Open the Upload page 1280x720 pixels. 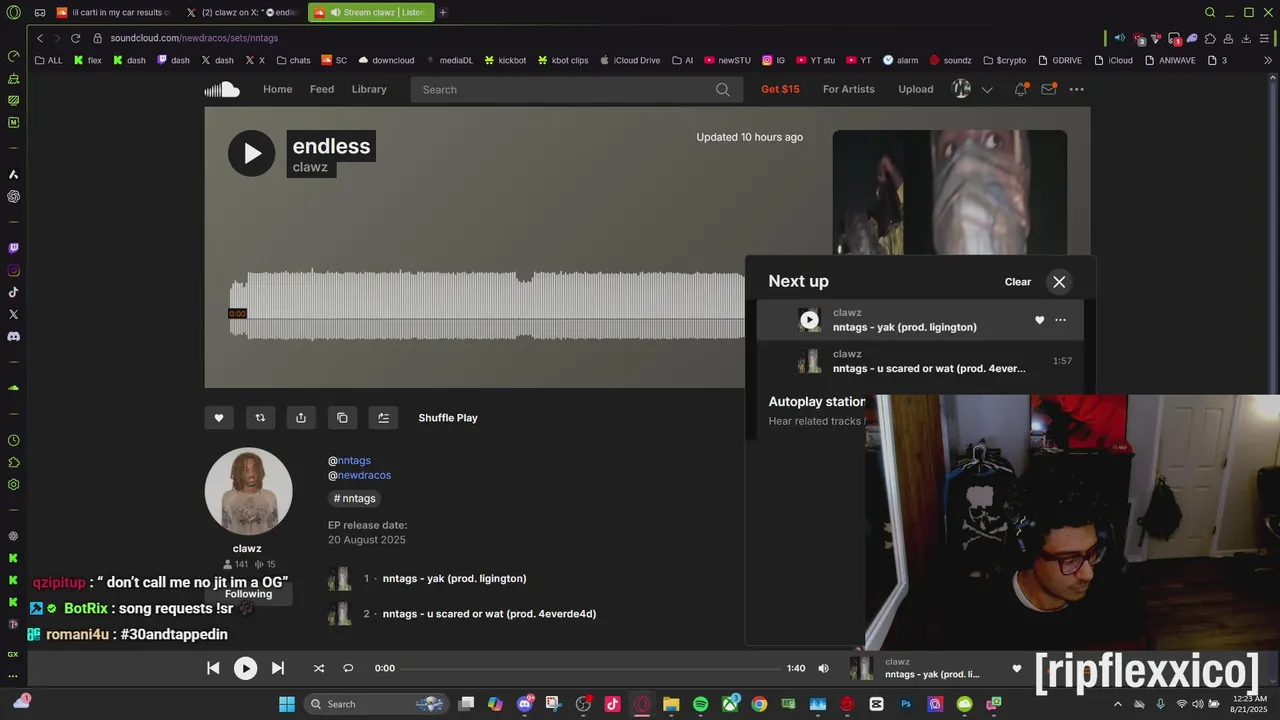[x=916, y=89]
